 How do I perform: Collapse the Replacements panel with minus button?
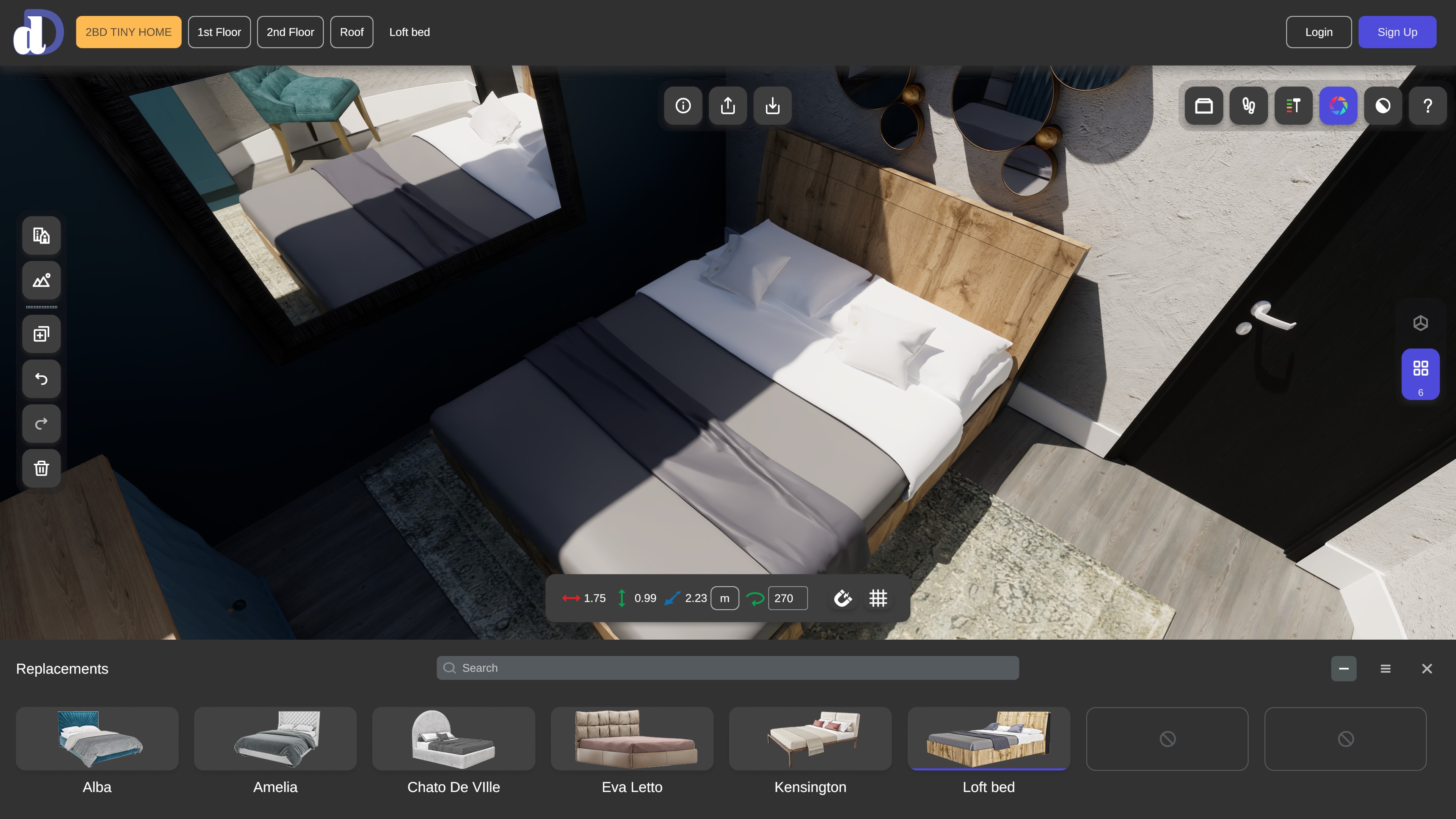1343,668
